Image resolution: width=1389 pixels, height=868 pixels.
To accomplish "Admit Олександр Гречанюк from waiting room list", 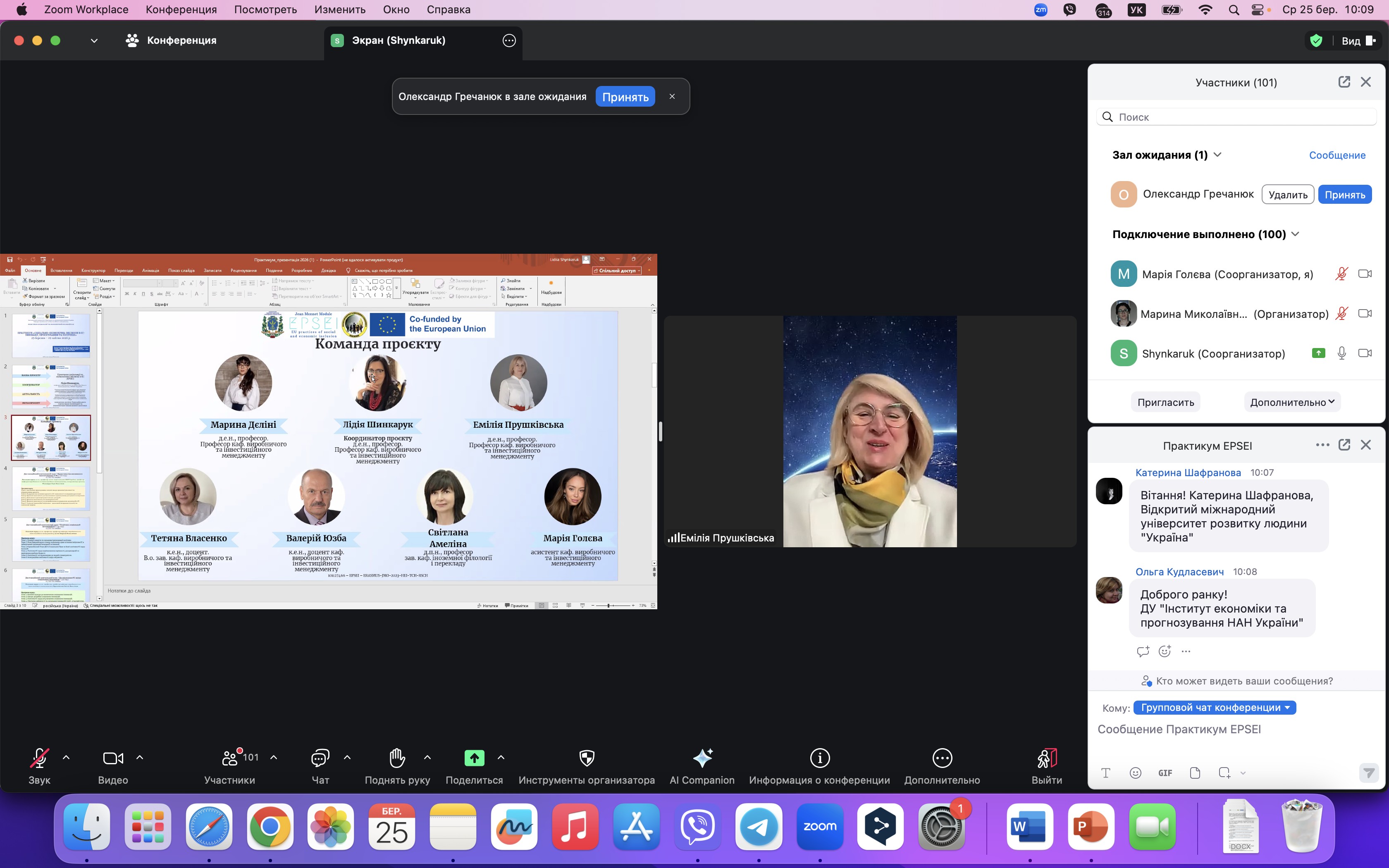I will [x=1344, y=195].
